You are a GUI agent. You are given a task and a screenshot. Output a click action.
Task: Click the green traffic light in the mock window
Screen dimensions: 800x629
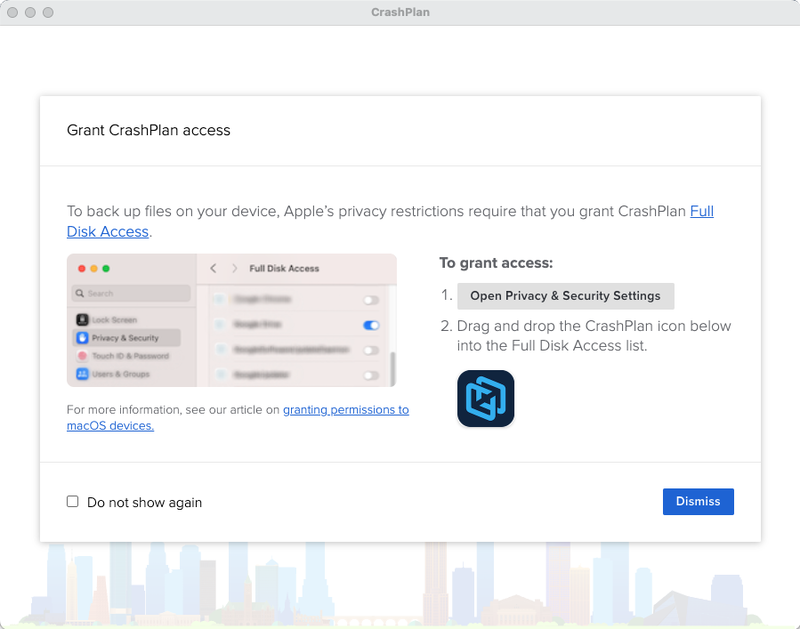click(106, 268)
